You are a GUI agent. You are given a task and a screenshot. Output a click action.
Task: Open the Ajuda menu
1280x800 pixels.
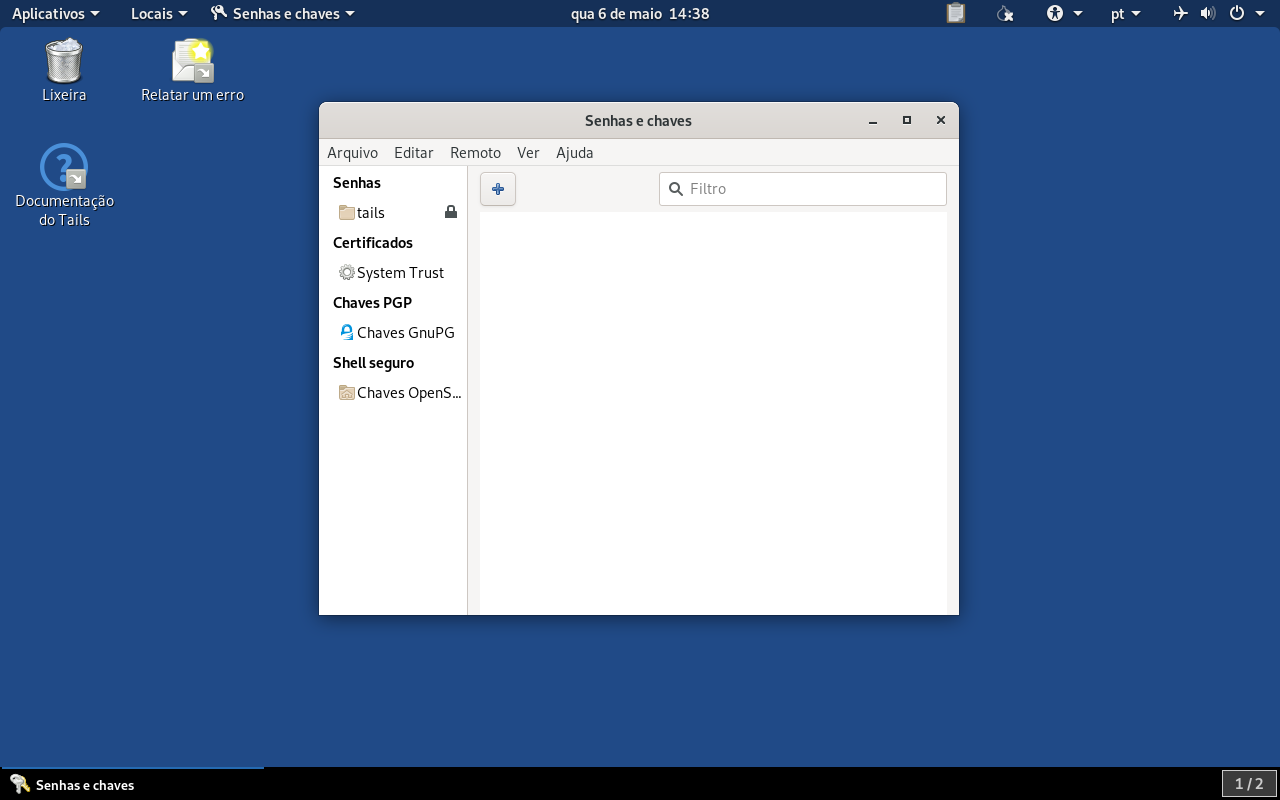[x=575, y=153]
